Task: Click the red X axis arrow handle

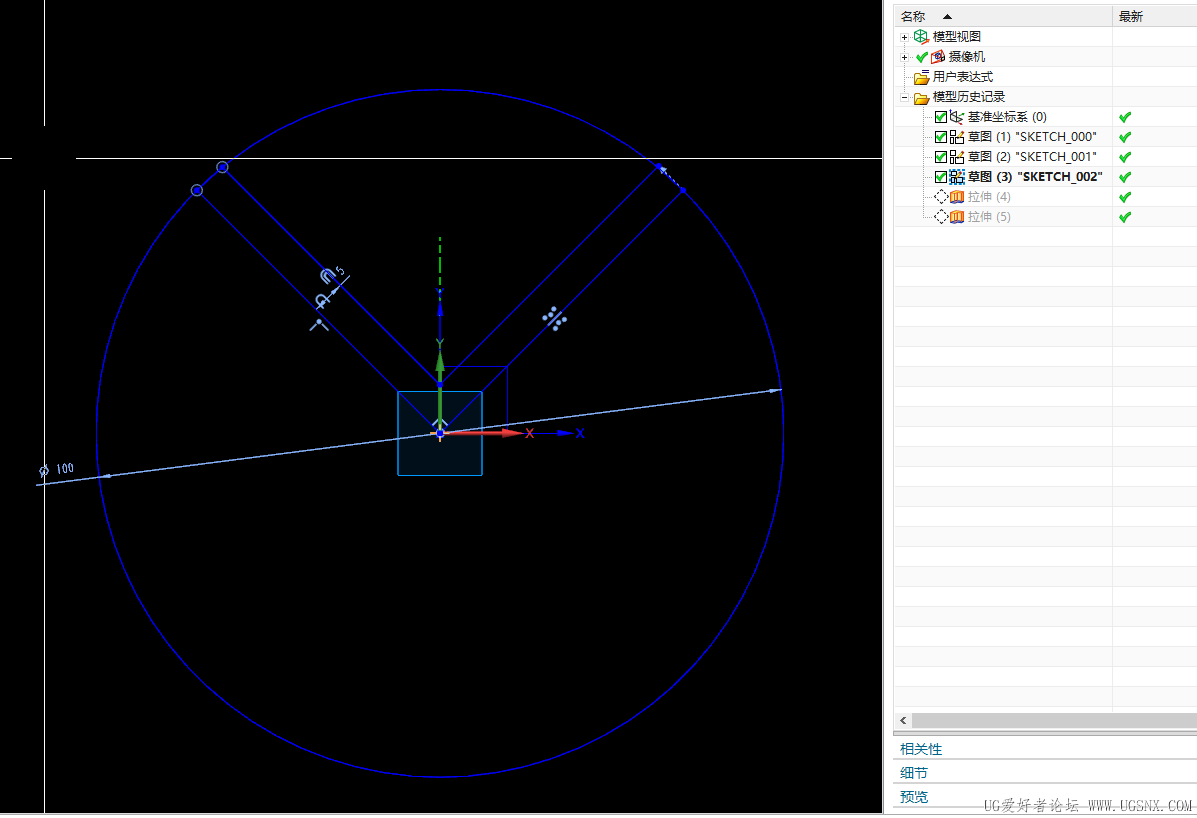Action: pos(511,433)
